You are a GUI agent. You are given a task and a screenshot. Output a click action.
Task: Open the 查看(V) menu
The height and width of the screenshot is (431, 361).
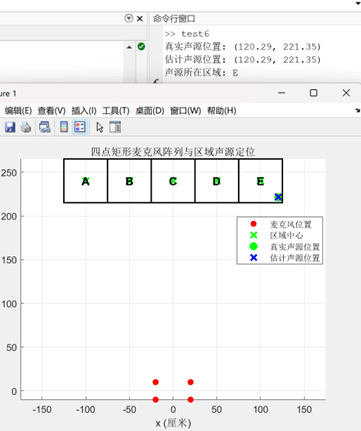[x=51, y=111]
